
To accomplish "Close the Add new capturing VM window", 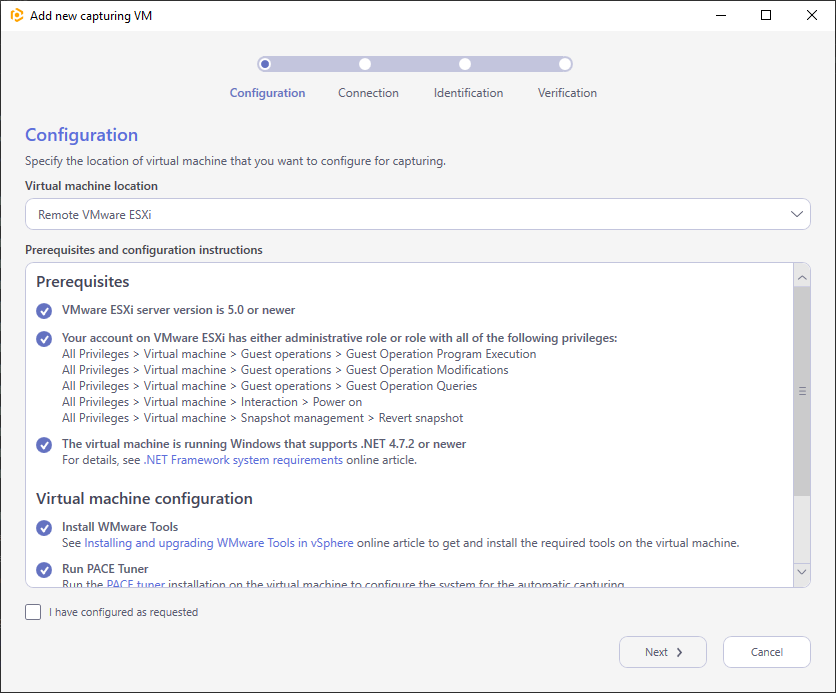I will [811, 15].
